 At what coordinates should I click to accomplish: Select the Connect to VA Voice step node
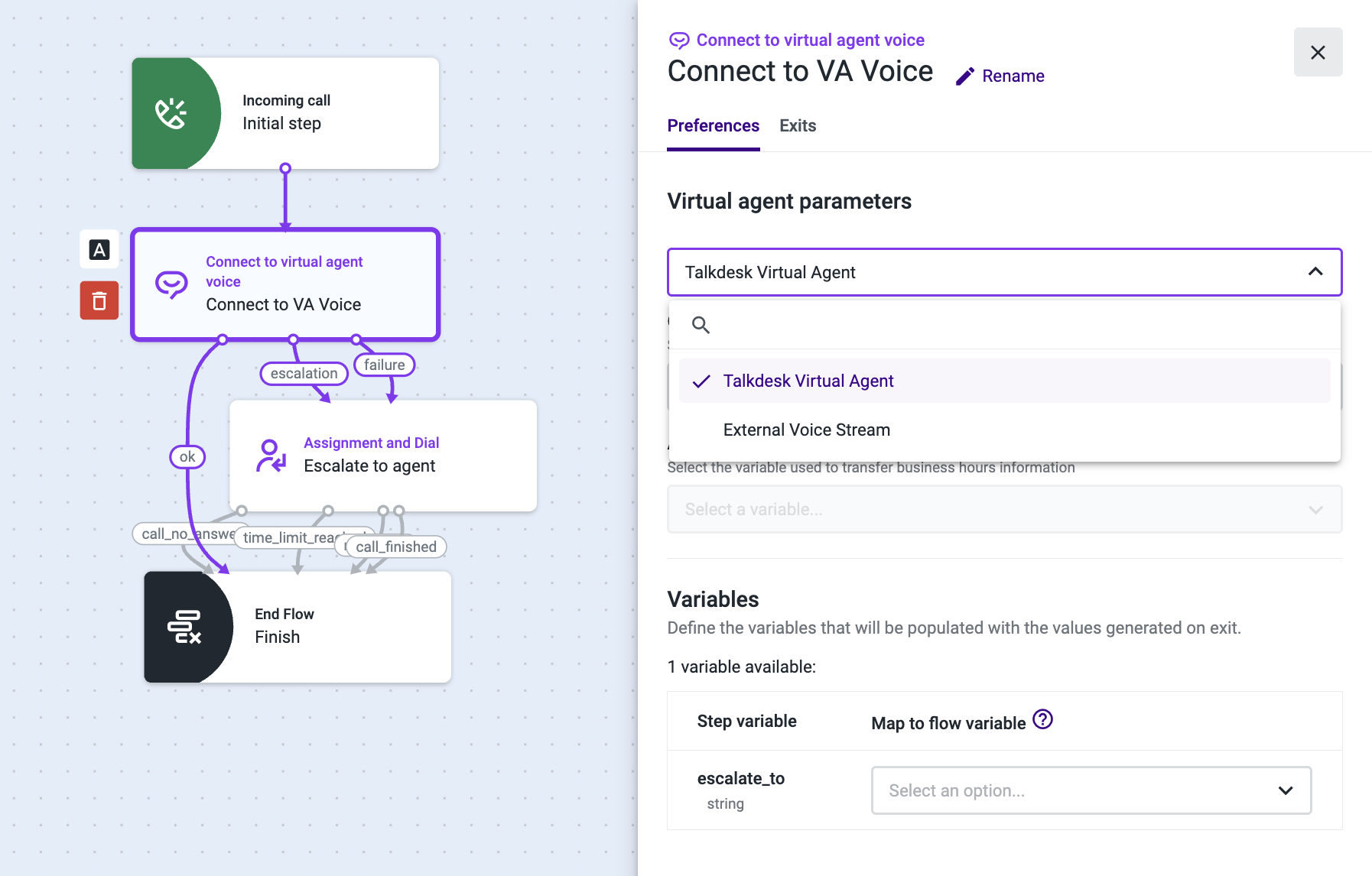tap(285, 284)
